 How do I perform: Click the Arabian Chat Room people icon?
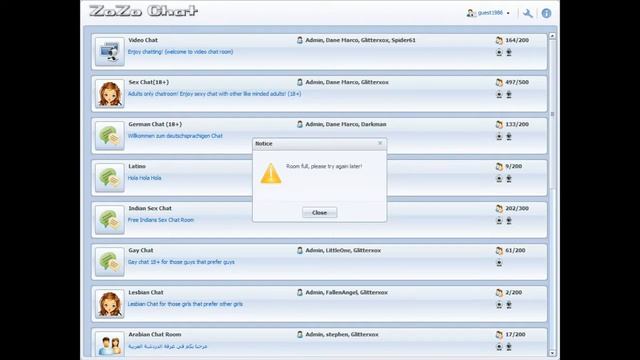(x=109, y=345)
